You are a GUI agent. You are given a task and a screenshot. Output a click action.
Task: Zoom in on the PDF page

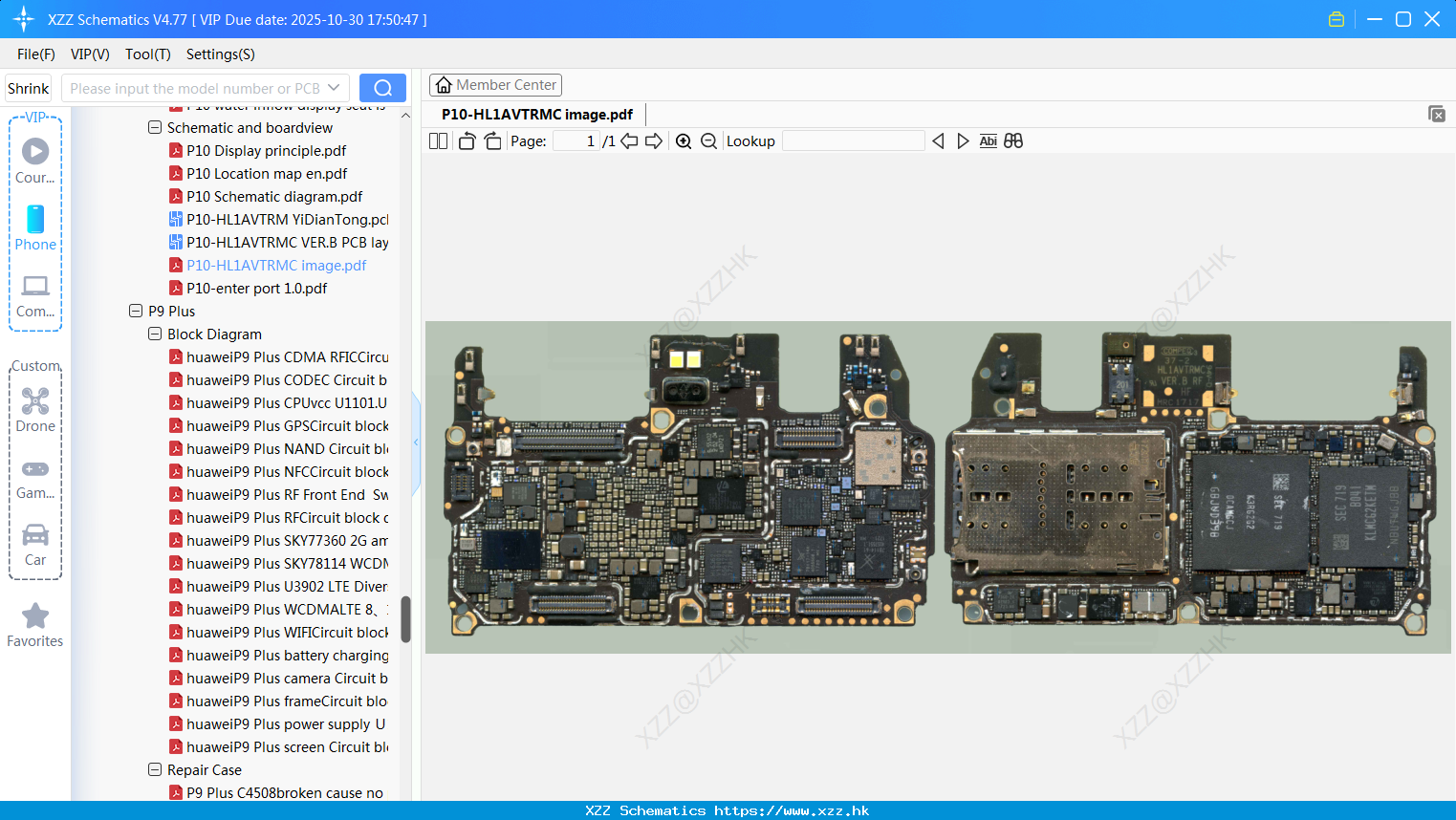(x=684, y=140)
